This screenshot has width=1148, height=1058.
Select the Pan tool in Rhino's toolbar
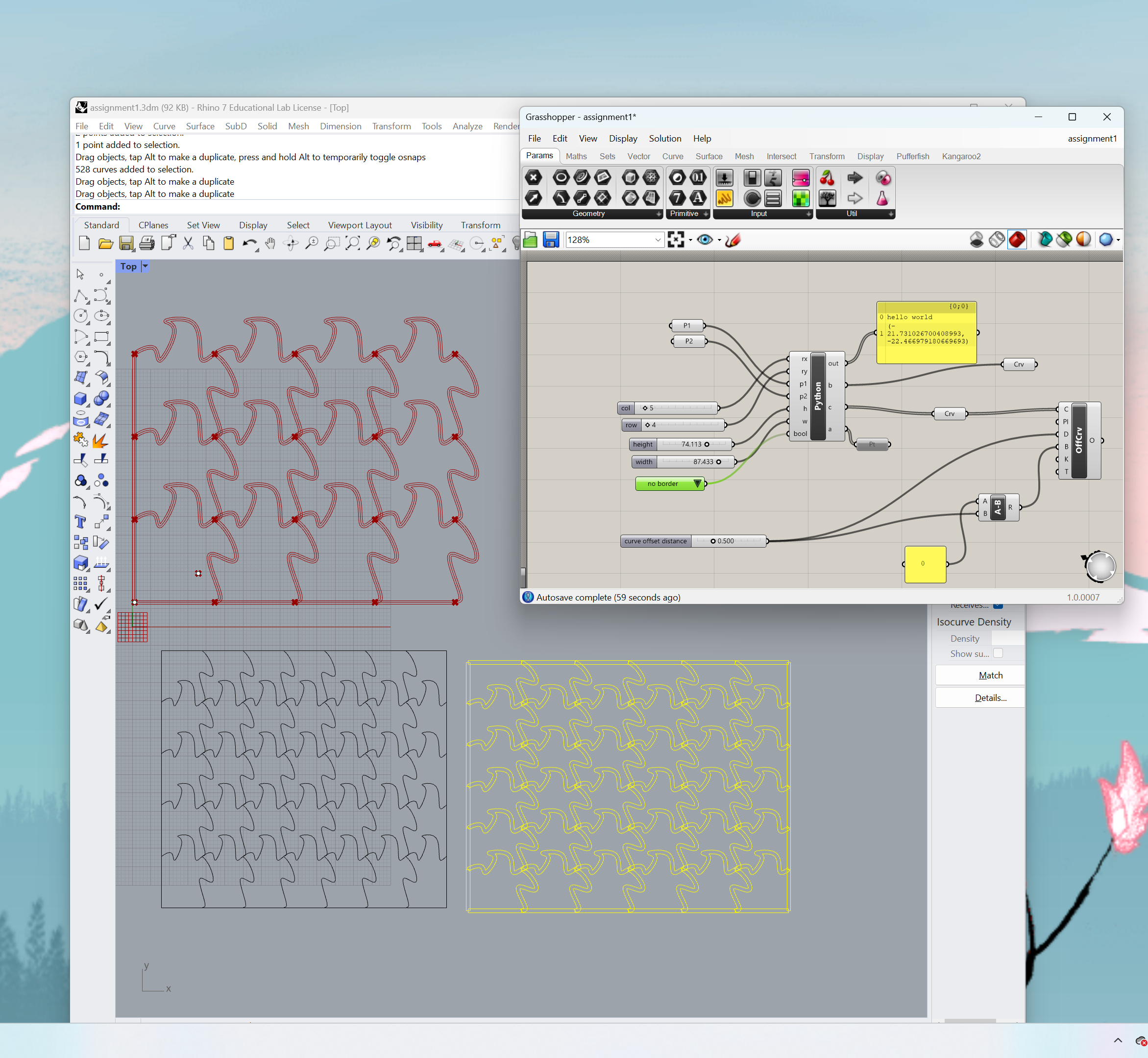pyautogui.click(x=269, y=243)
